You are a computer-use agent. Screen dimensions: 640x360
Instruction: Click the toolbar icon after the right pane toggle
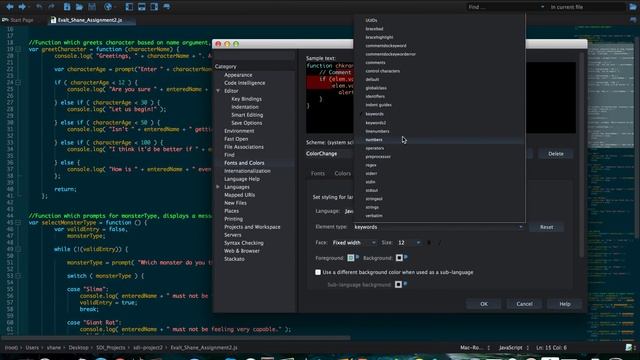click(x=167, y=7)
